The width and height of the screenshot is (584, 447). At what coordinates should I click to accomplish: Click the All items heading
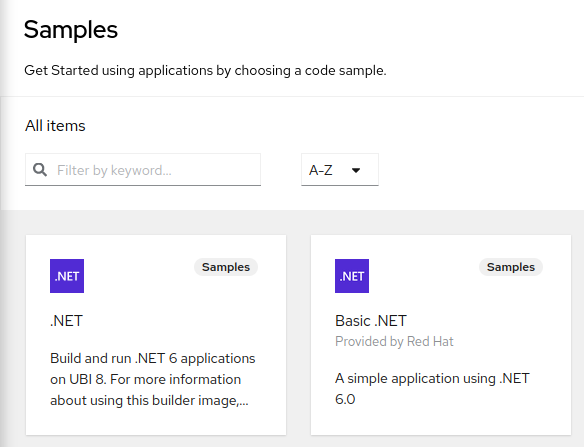pyautogui.click(x=55, y=126)
